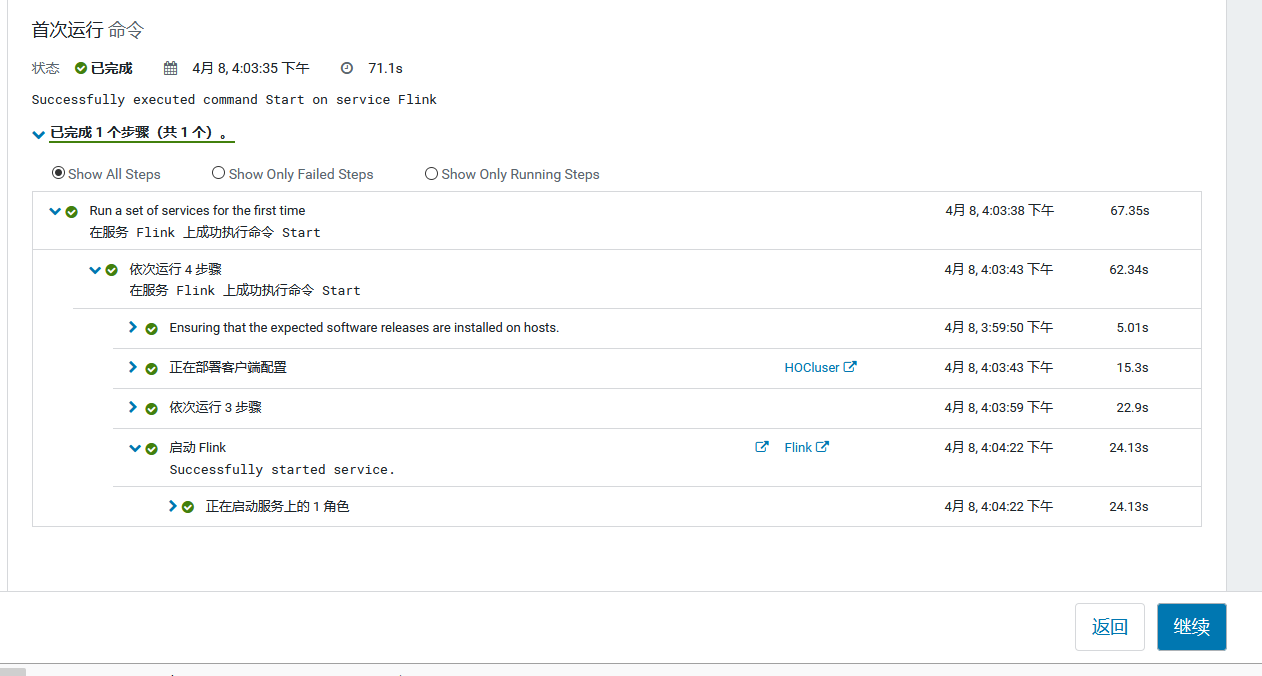Viewport: 1262px width, 676px height.
Task: Collapse the '已完成 1 个步骤' section
Action: point(38,134)
